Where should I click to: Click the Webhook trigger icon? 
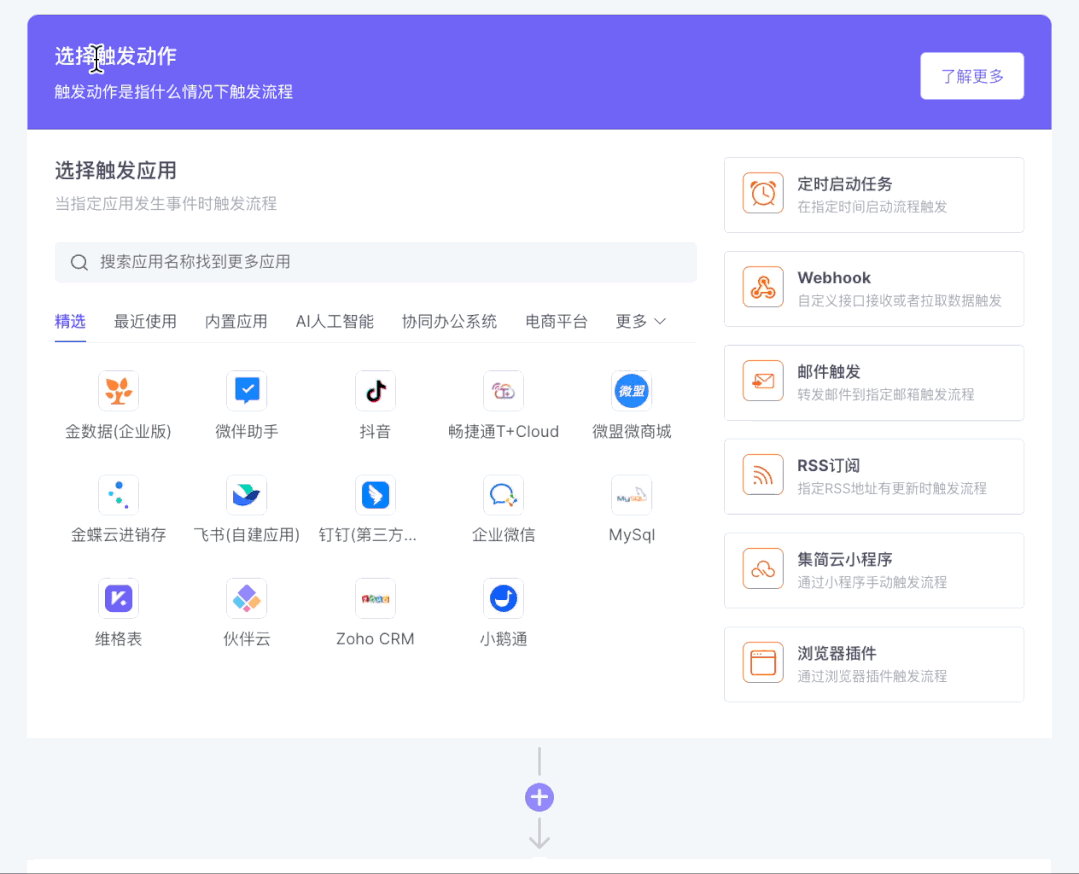click(763, 286)
